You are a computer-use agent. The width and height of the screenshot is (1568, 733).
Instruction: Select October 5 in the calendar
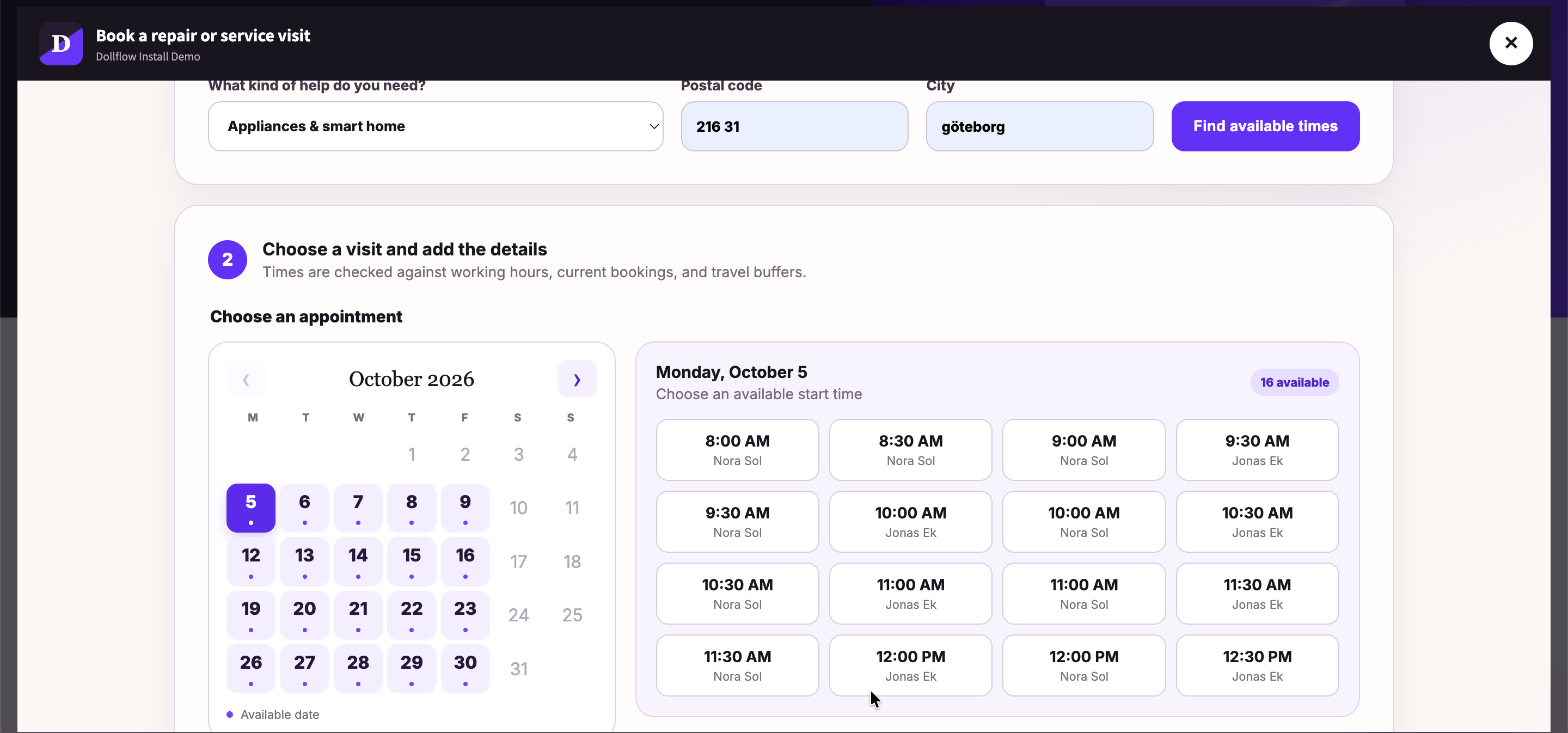click(x=251, y=508)
